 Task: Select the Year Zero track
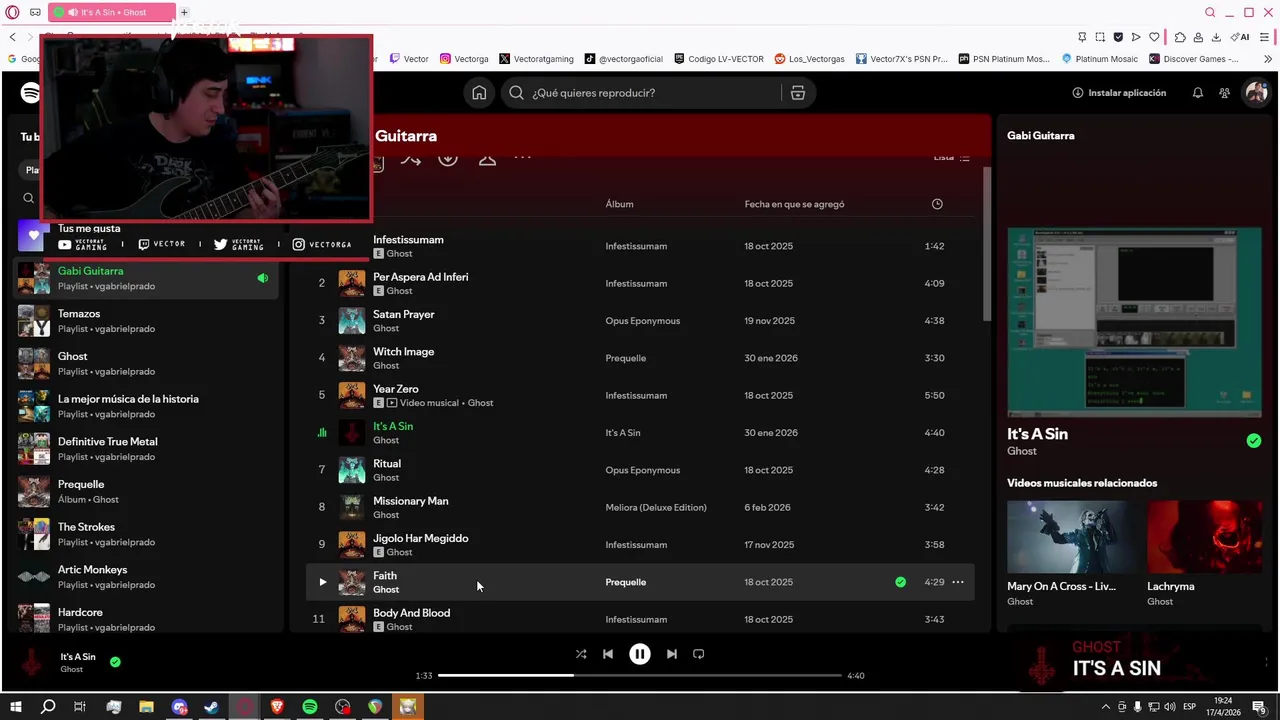(x=396, y=389)
